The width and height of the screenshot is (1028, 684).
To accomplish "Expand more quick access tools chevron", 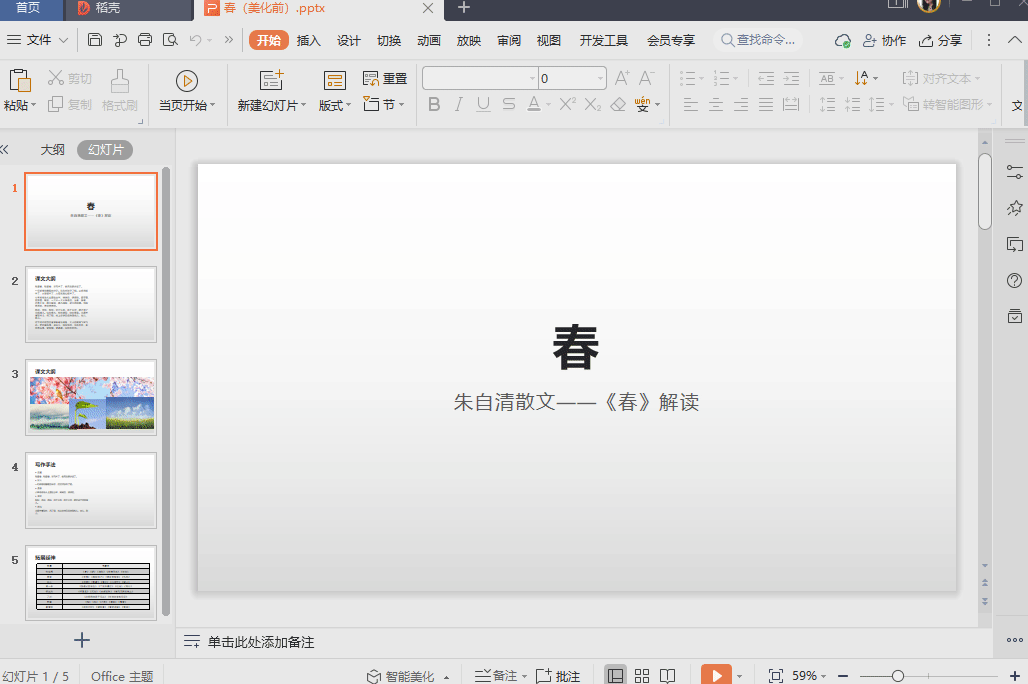I will [229, 40].
